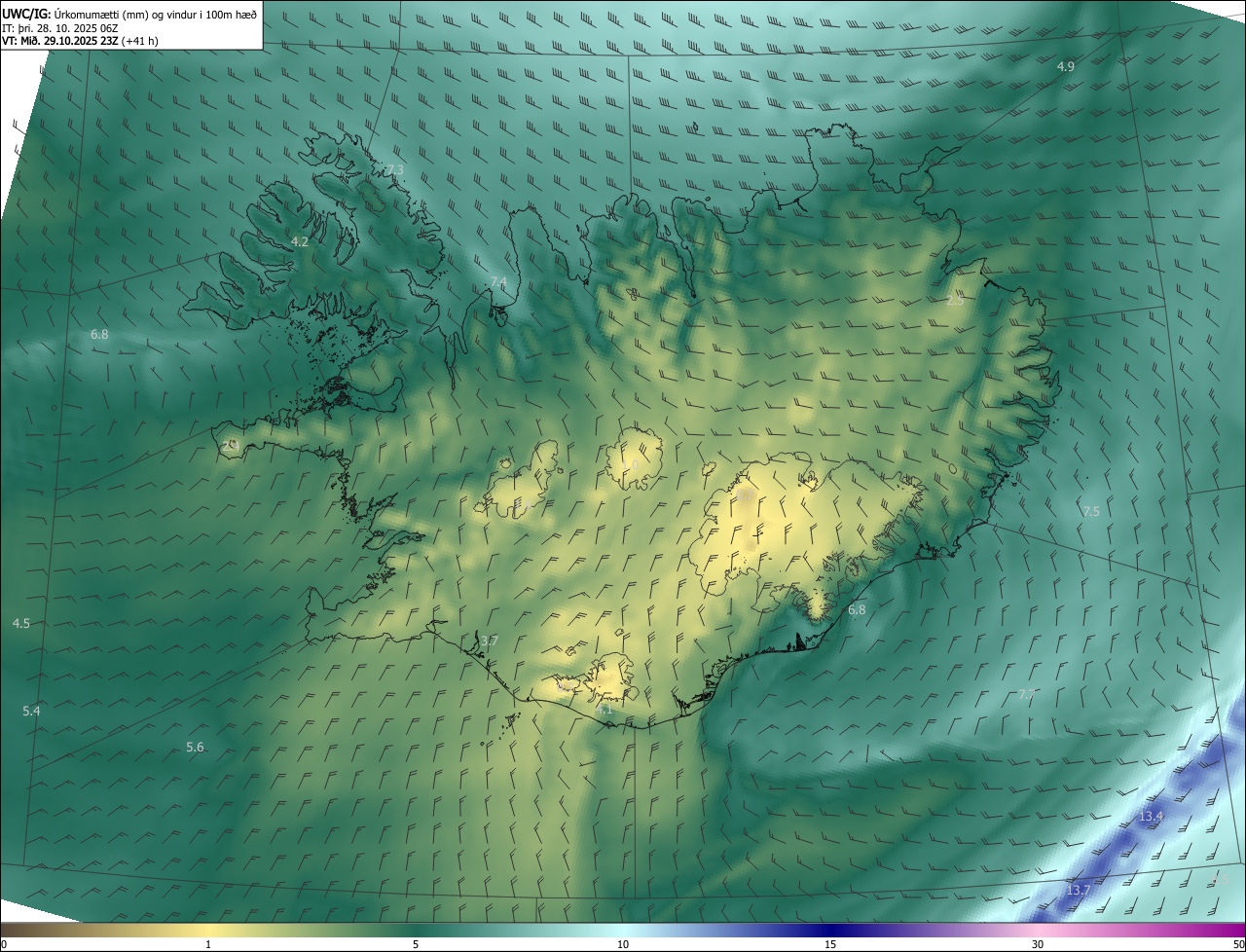Click the 7.7 value southeast of Iceland
This screenshot has width=1246, height=952.
(1027, 695)
